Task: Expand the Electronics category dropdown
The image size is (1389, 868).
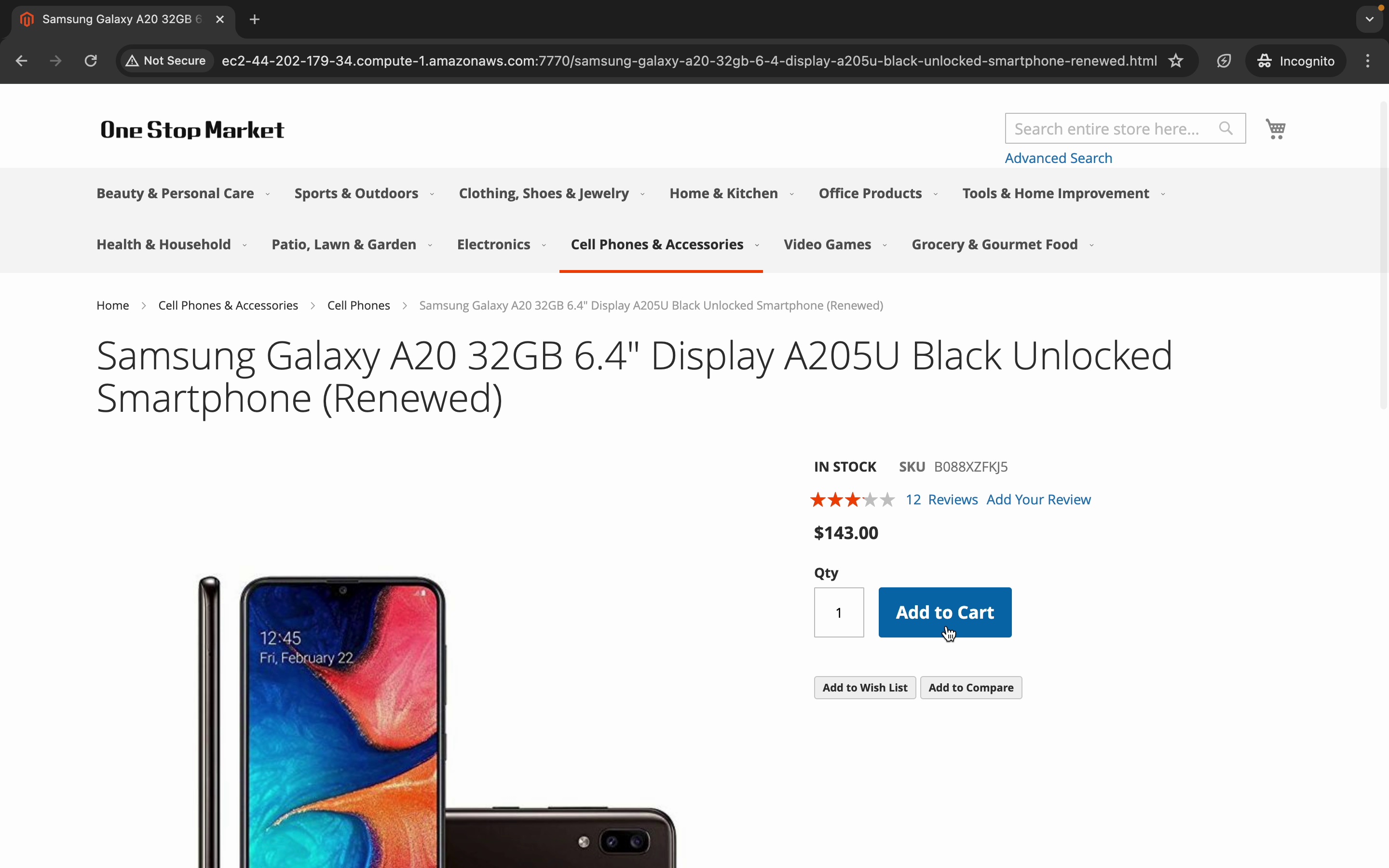Action: point(493,244)
